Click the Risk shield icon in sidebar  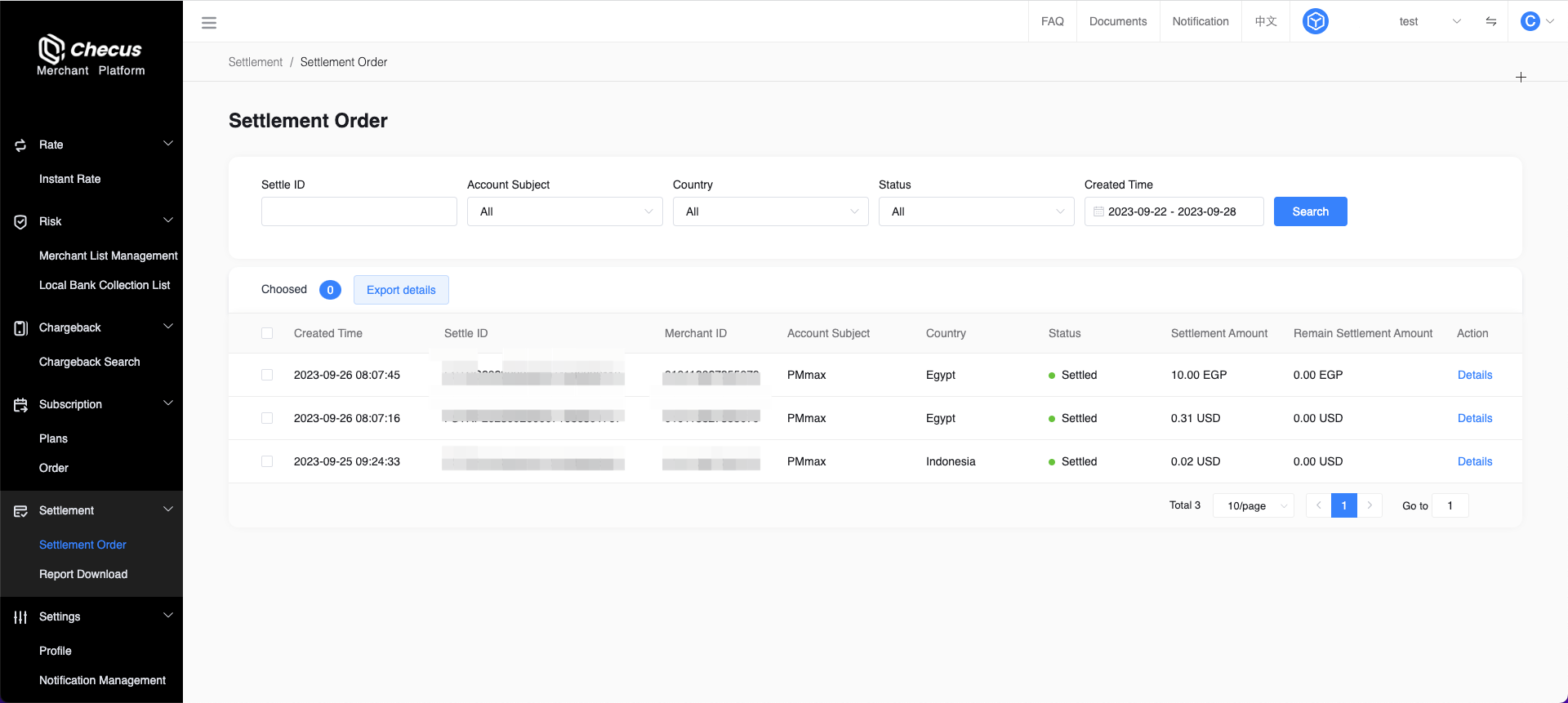pos(20,222)
